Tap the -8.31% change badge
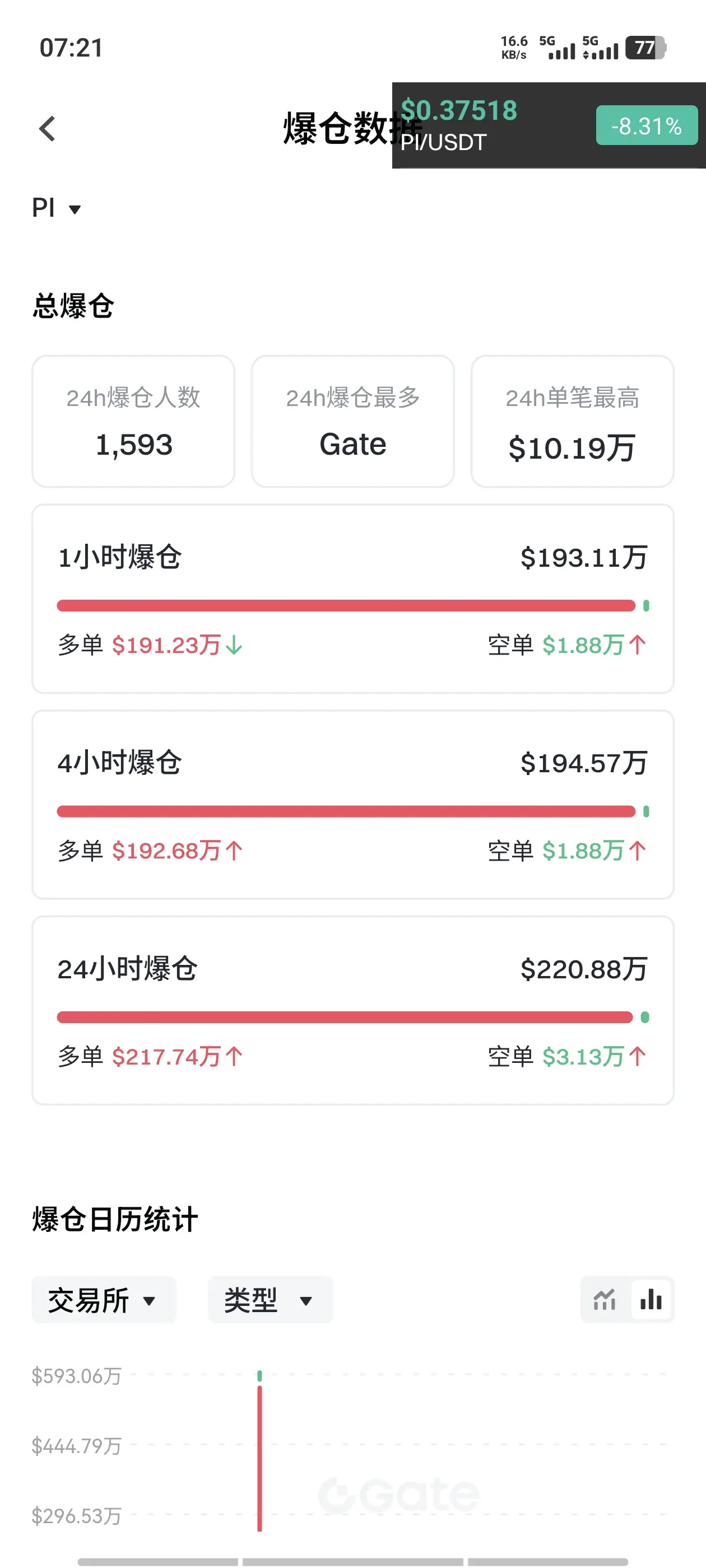The image size is (706, 1568). click(x=646, y=125)
